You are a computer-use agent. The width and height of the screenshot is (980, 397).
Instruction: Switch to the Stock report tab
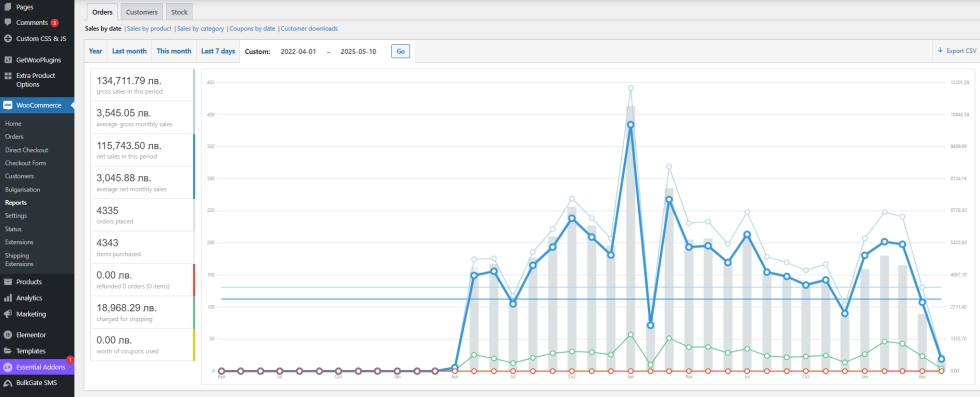point(179,12)
